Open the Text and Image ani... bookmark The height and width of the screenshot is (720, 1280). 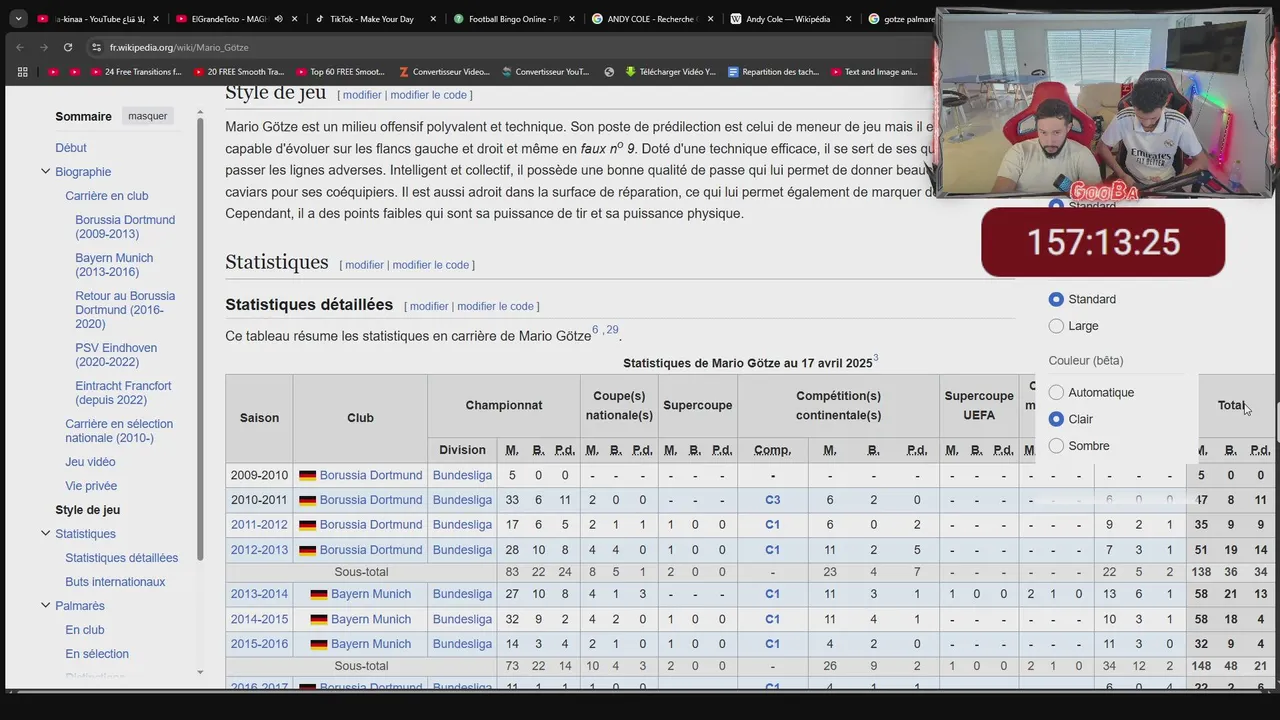coord(874,72)
